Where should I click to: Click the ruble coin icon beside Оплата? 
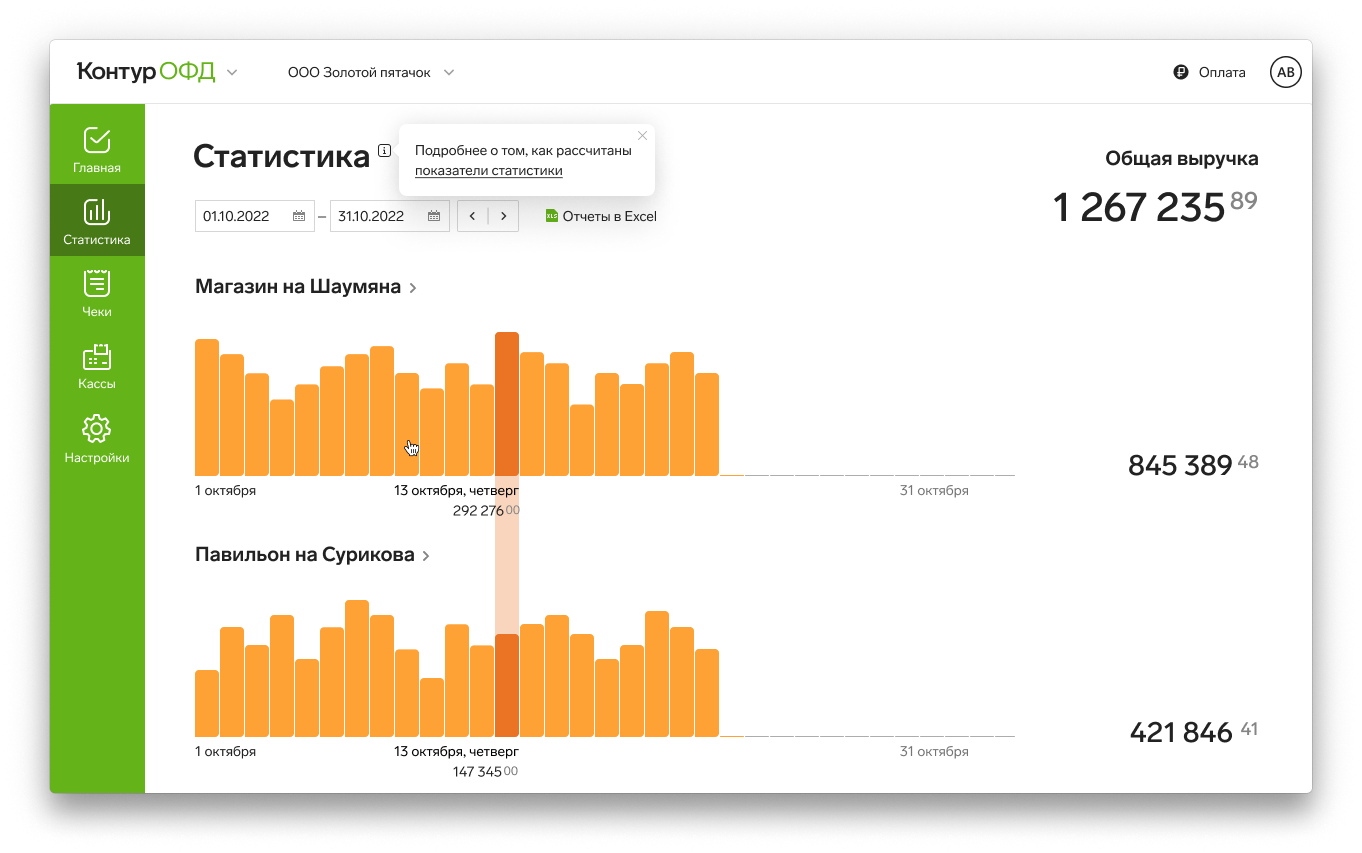click(1180, 72)
